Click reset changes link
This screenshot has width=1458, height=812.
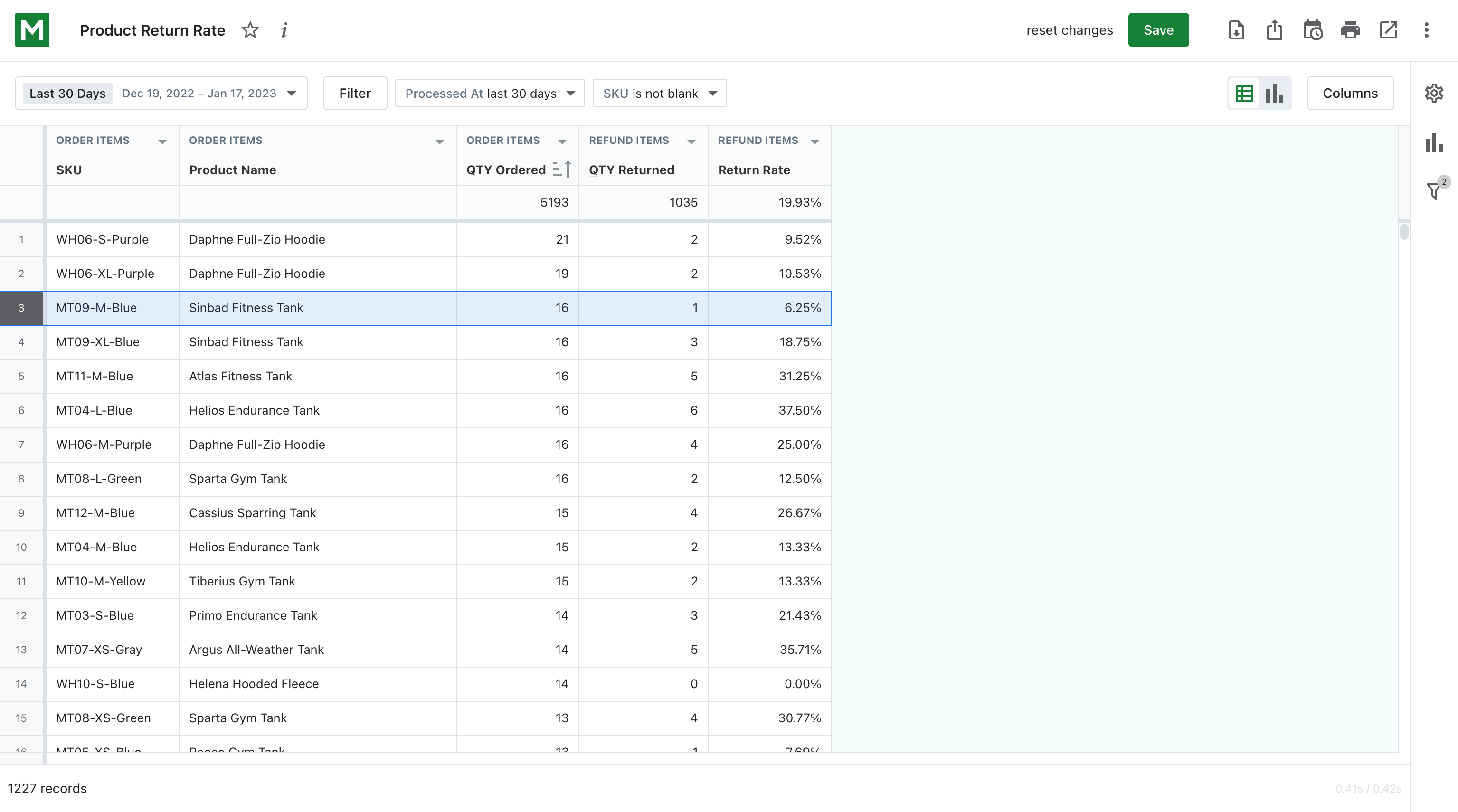1069,30
